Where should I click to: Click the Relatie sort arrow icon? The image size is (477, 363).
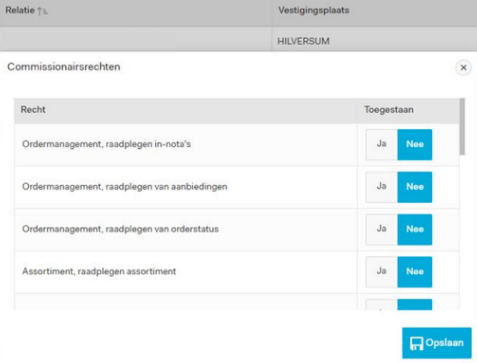[x=42, y=11]
